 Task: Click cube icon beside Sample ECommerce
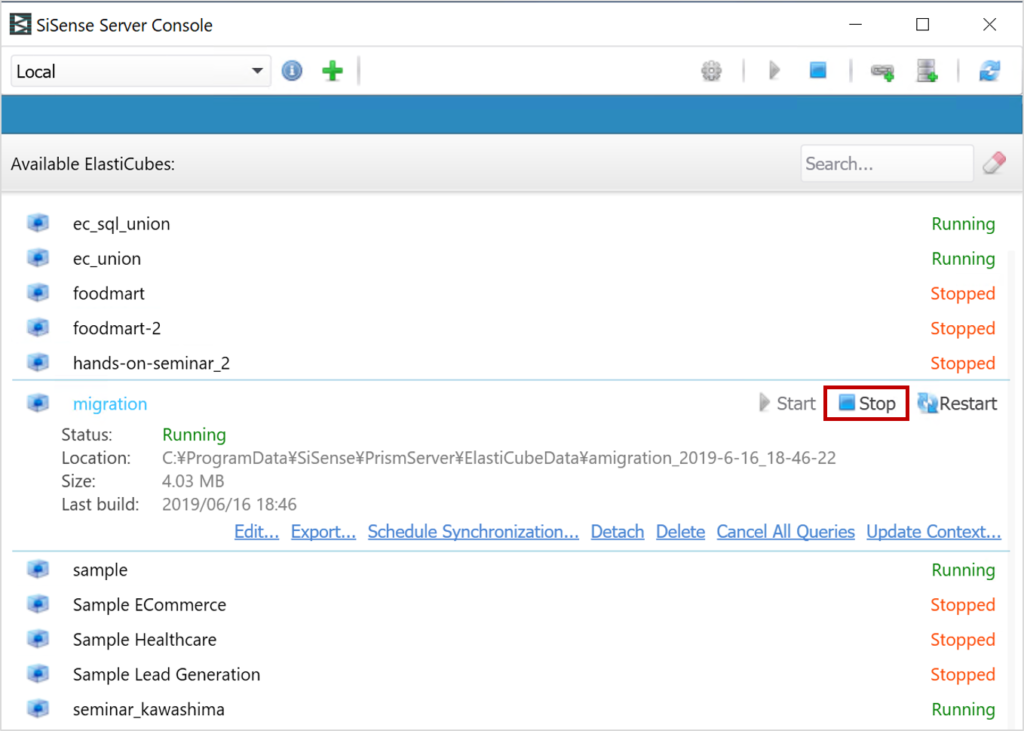click(38, 604)
